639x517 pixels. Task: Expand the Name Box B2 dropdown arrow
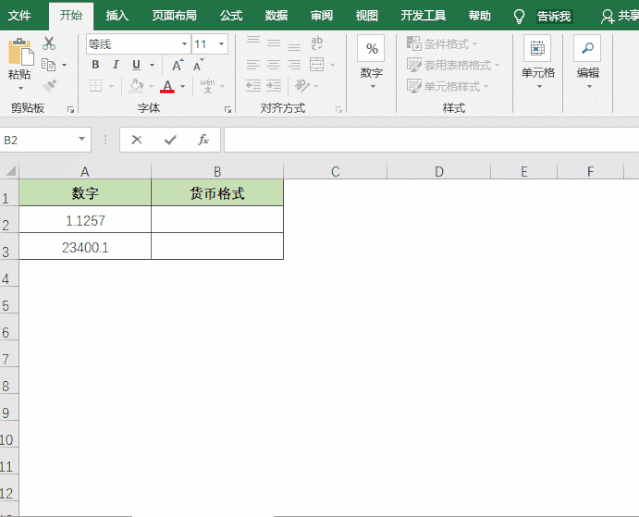82,139
